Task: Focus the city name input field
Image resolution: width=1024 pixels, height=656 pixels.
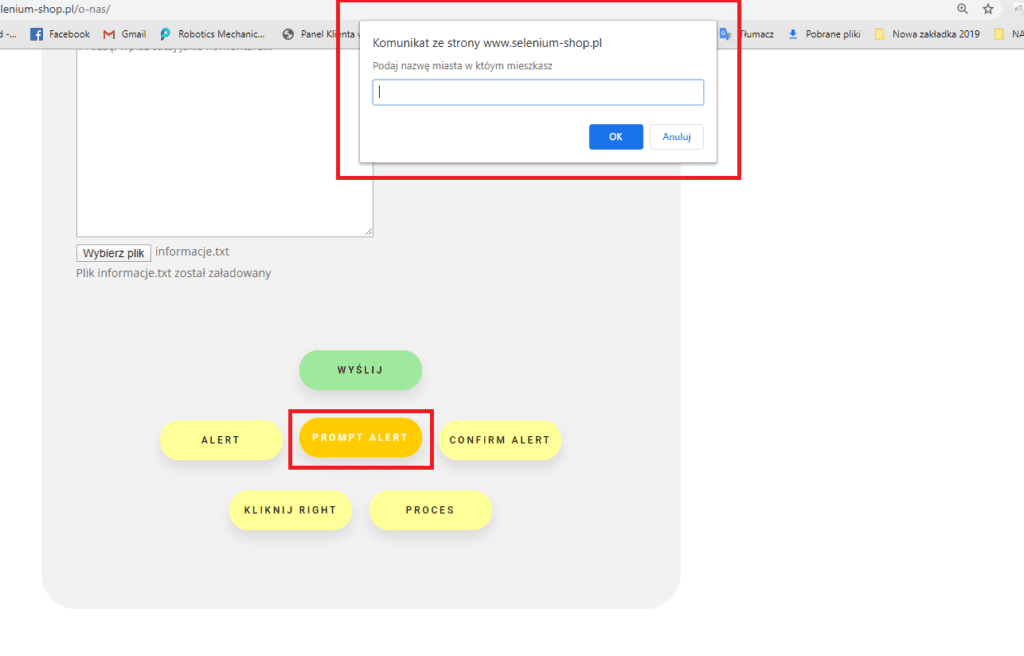Action: tap(538, 93)
